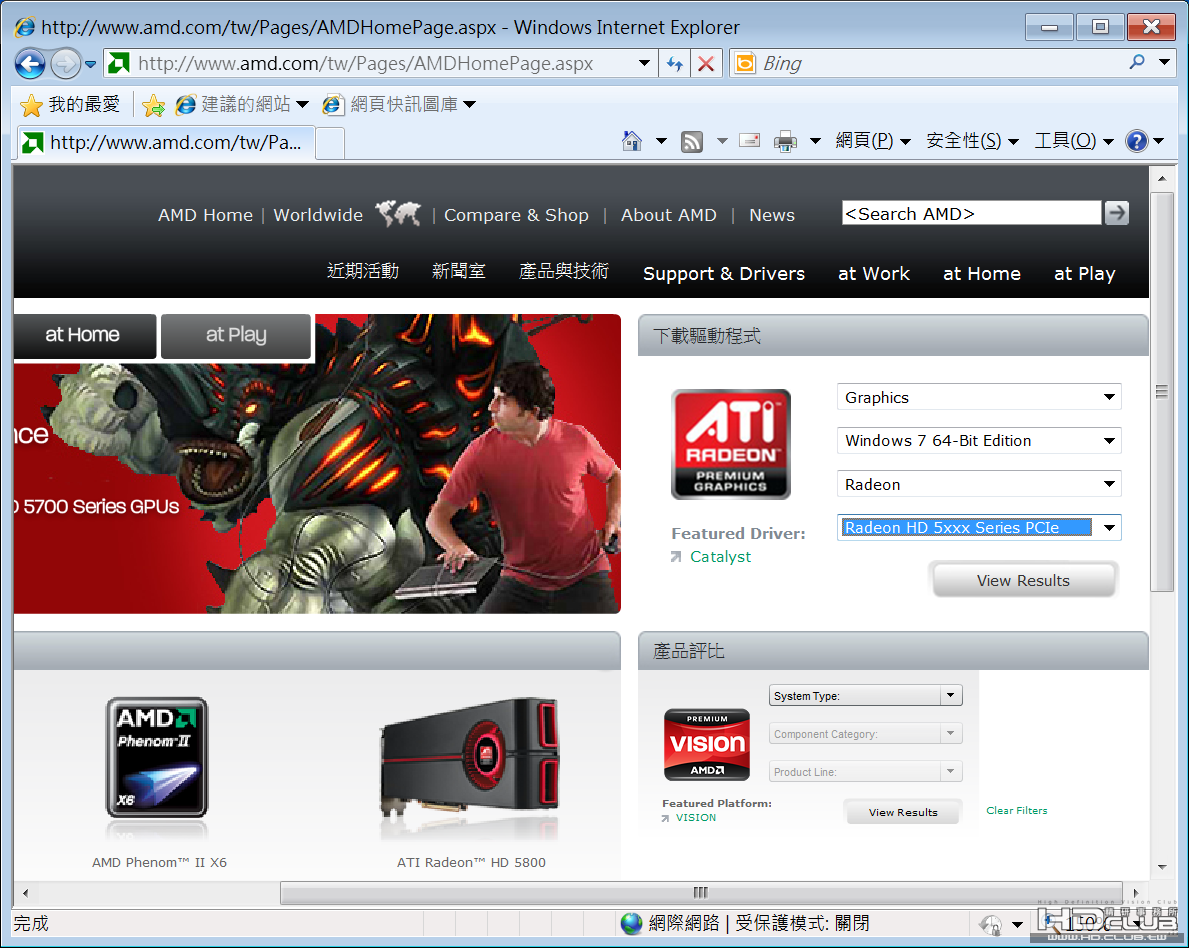
Task: Open the 建議的網站 suggested sites link
Action: click(x=241, y=105)
